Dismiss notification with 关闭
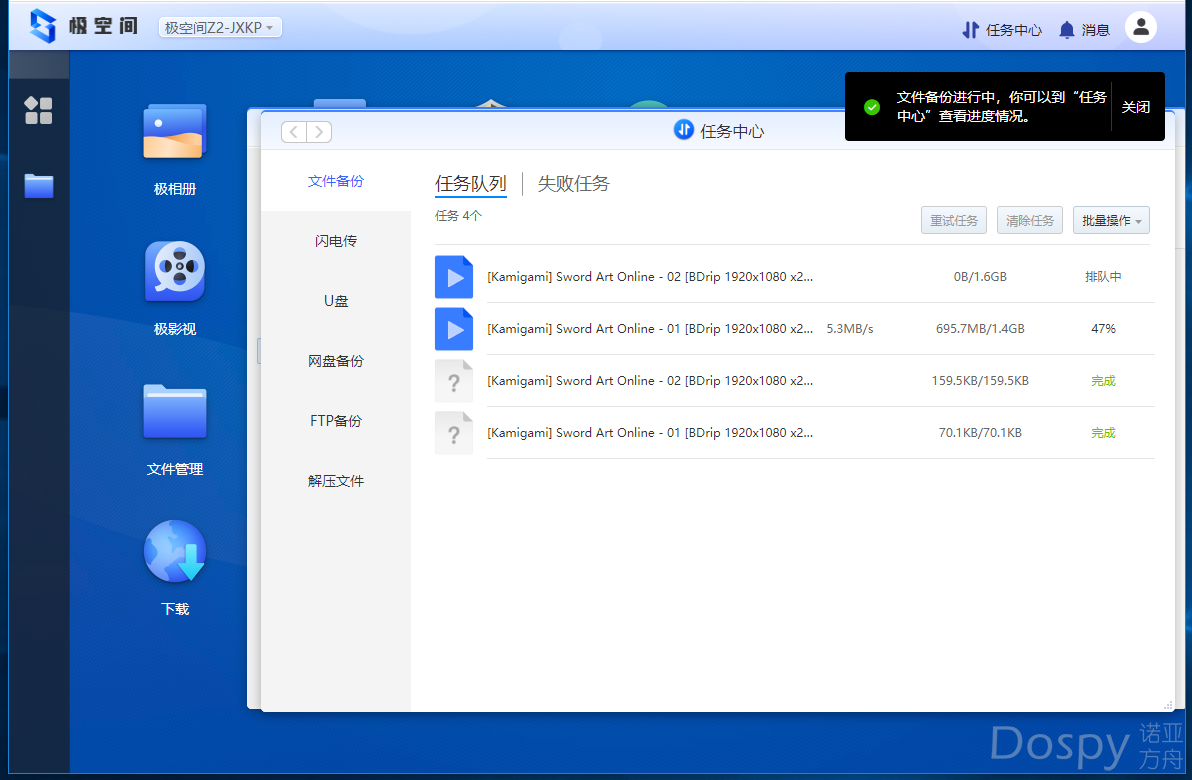This screenshot has width=1192, height=780. pyautogui.click(x=1136, y=107)
